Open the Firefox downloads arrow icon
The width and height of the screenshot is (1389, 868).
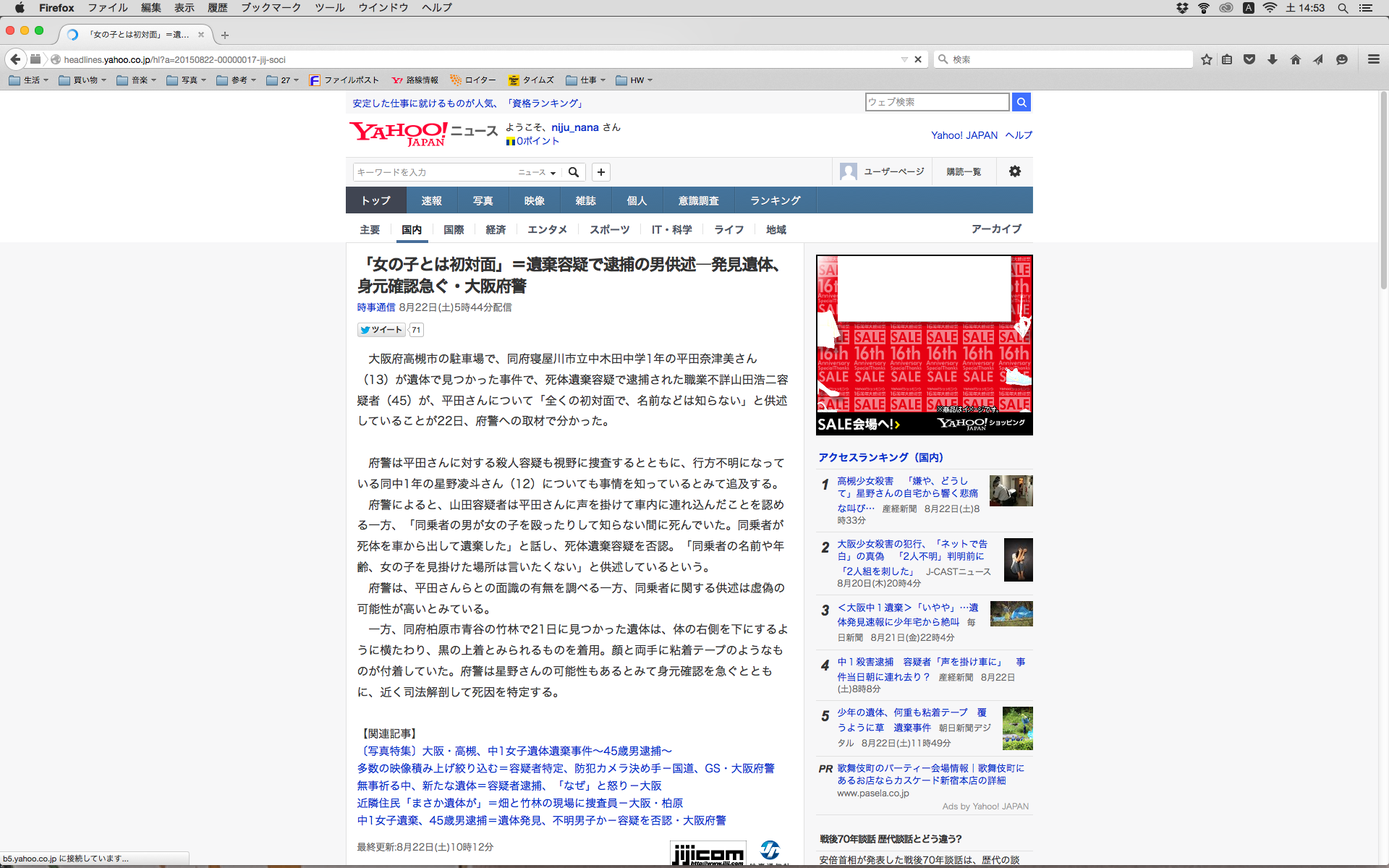tap(1273, 59)
